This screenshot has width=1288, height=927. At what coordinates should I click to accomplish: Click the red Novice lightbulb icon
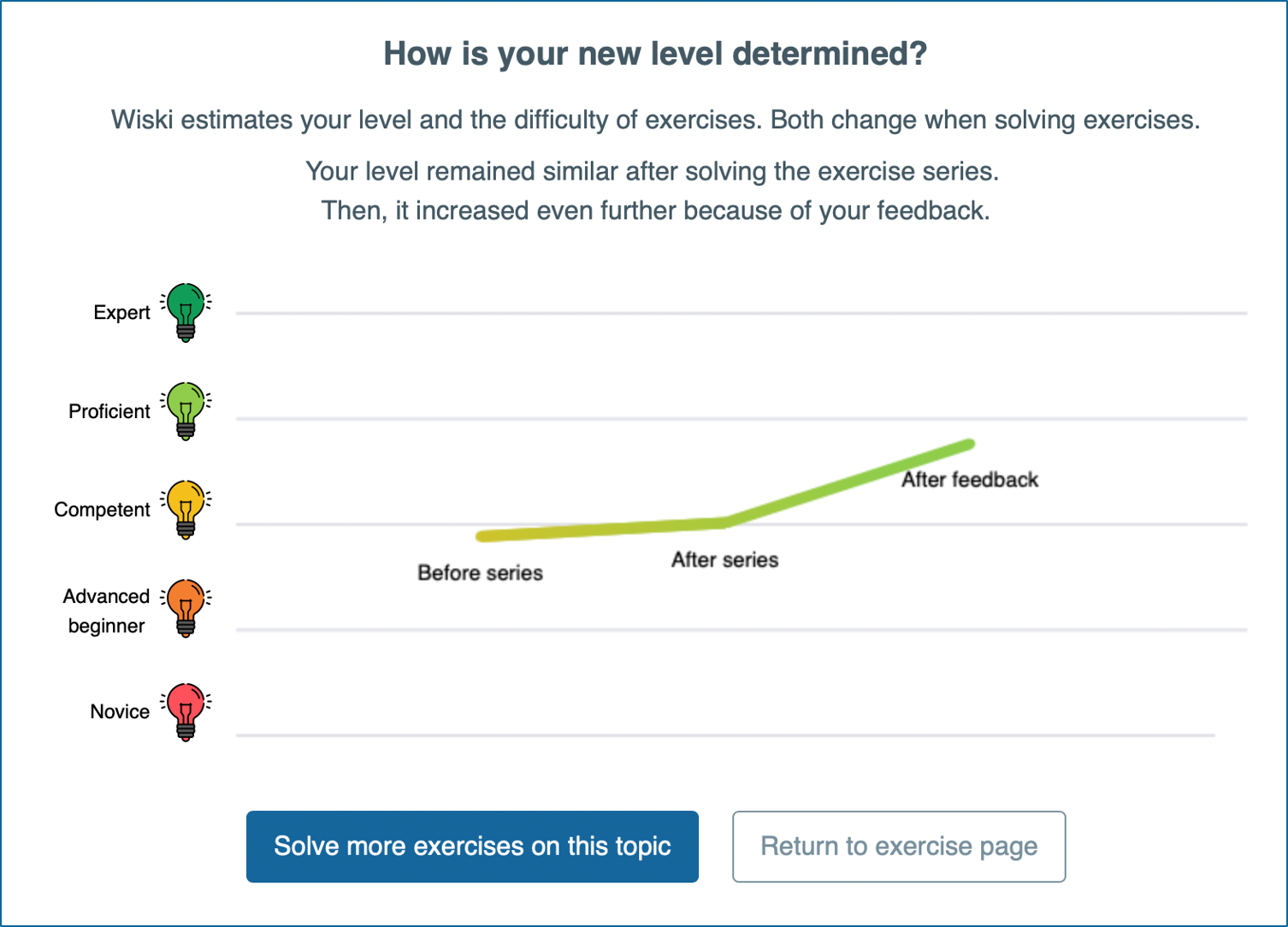point(186,711)
